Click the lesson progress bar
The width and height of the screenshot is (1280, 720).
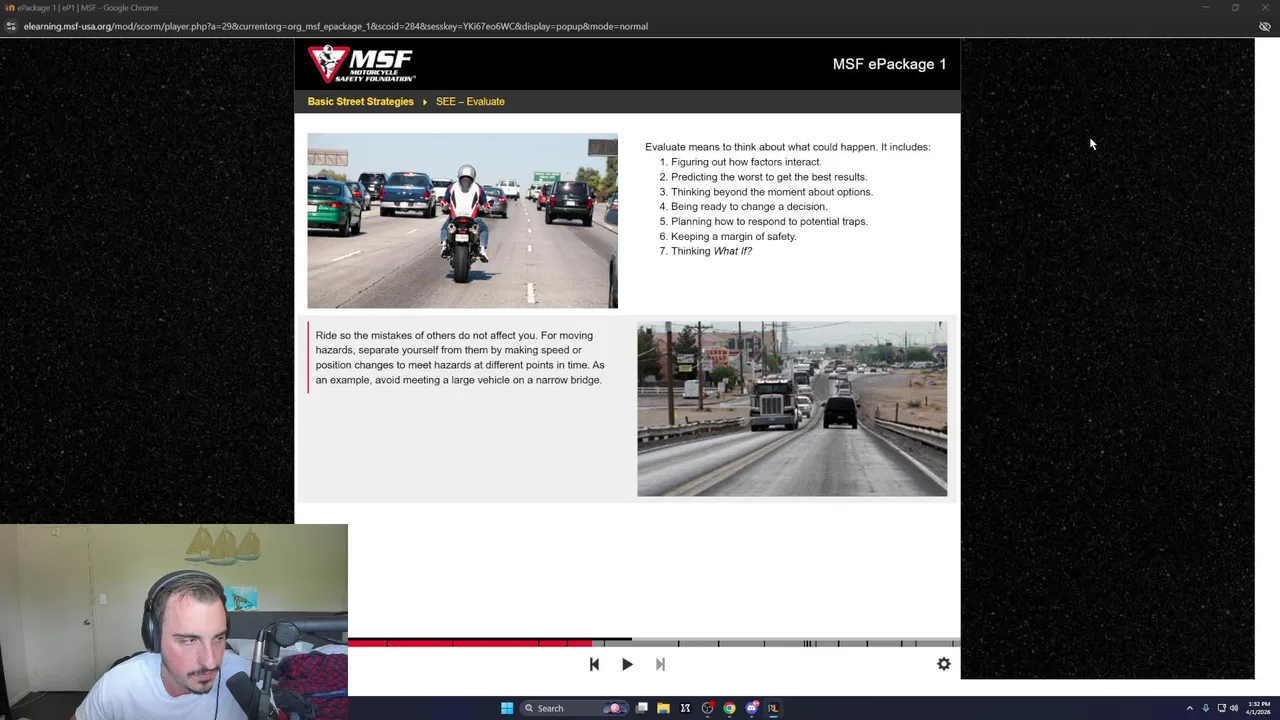pos(654,643)
